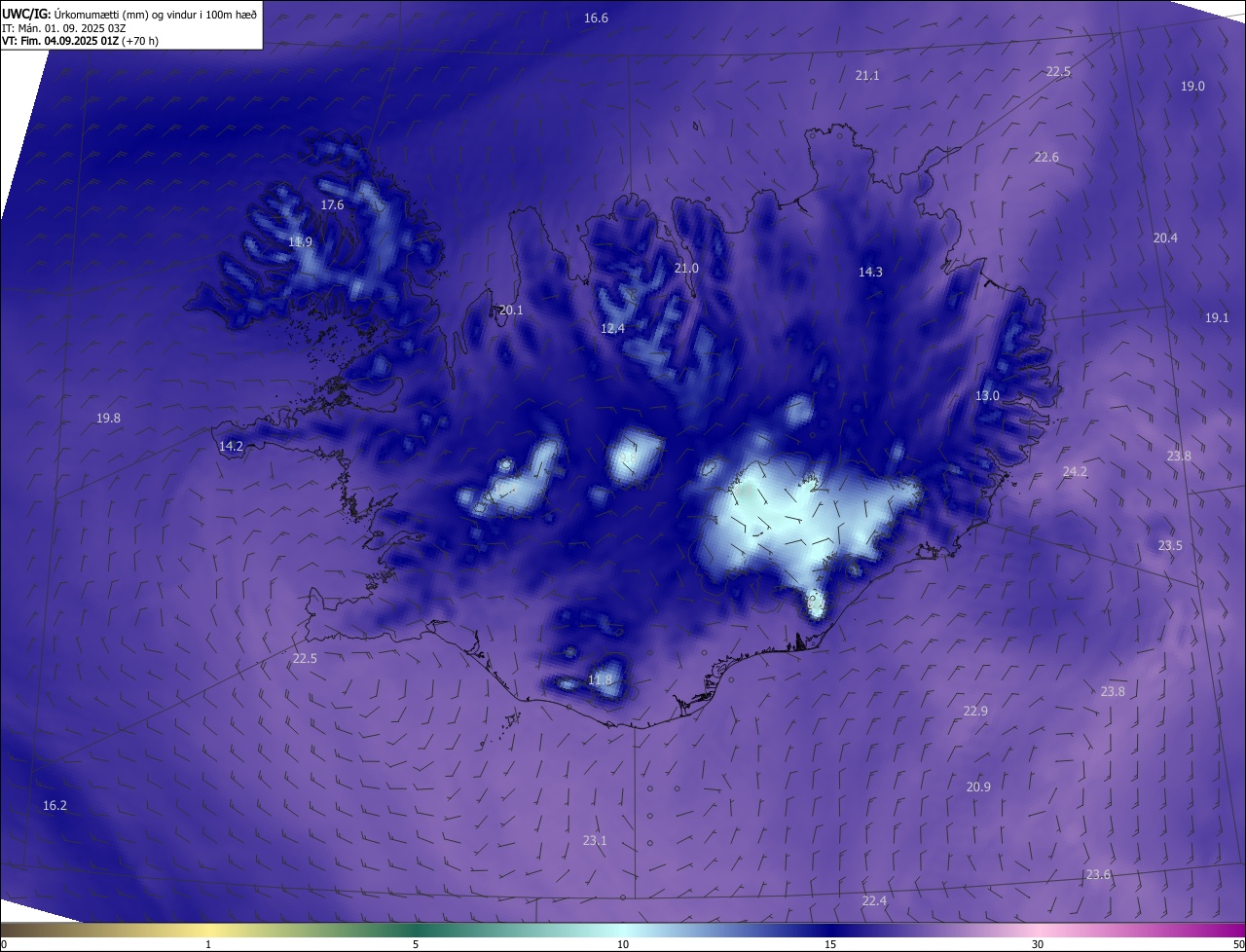Click the '0' tick on the colour scale

click(3, 944)
